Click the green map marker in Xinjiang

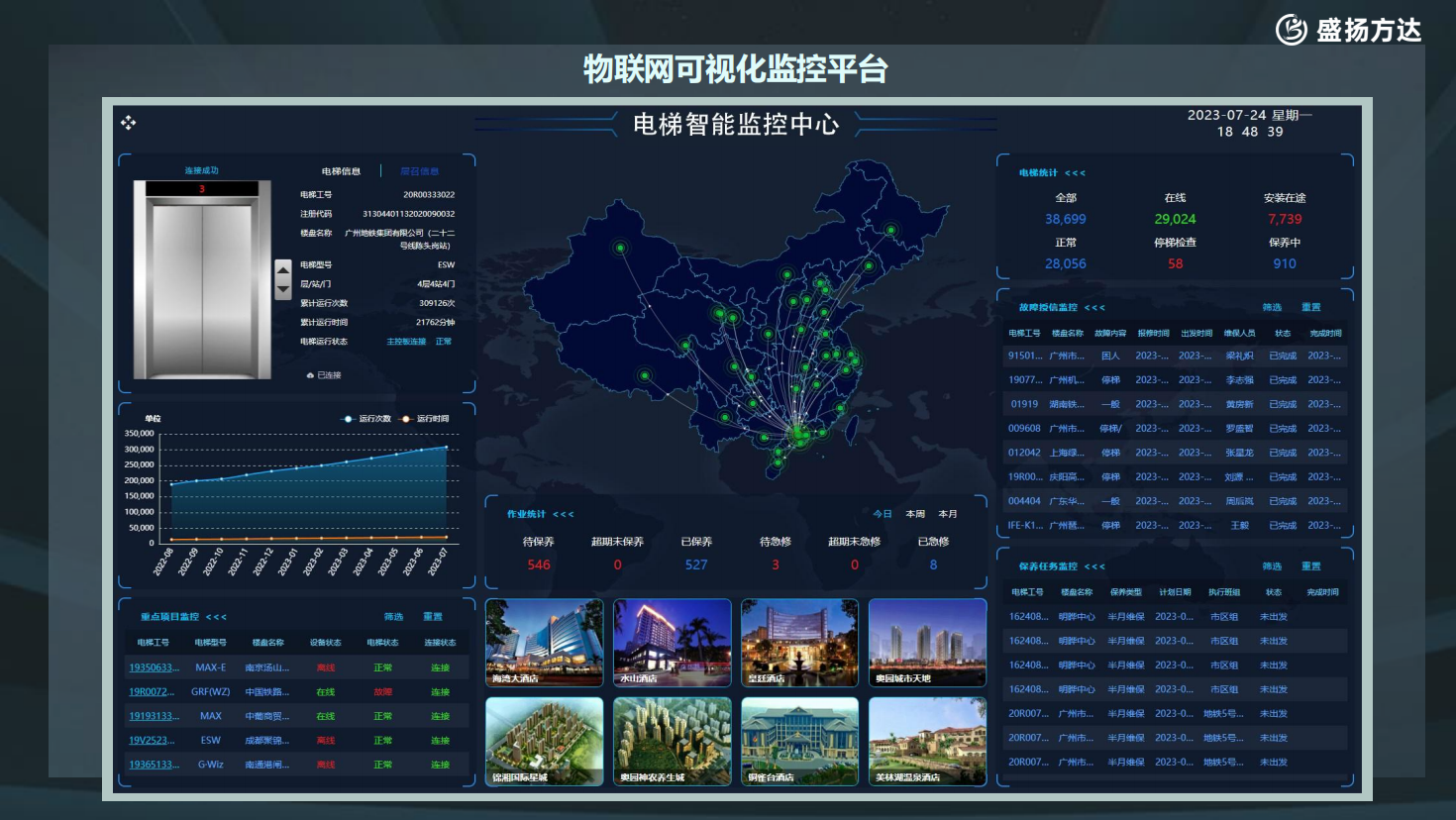tap(620, 248)
